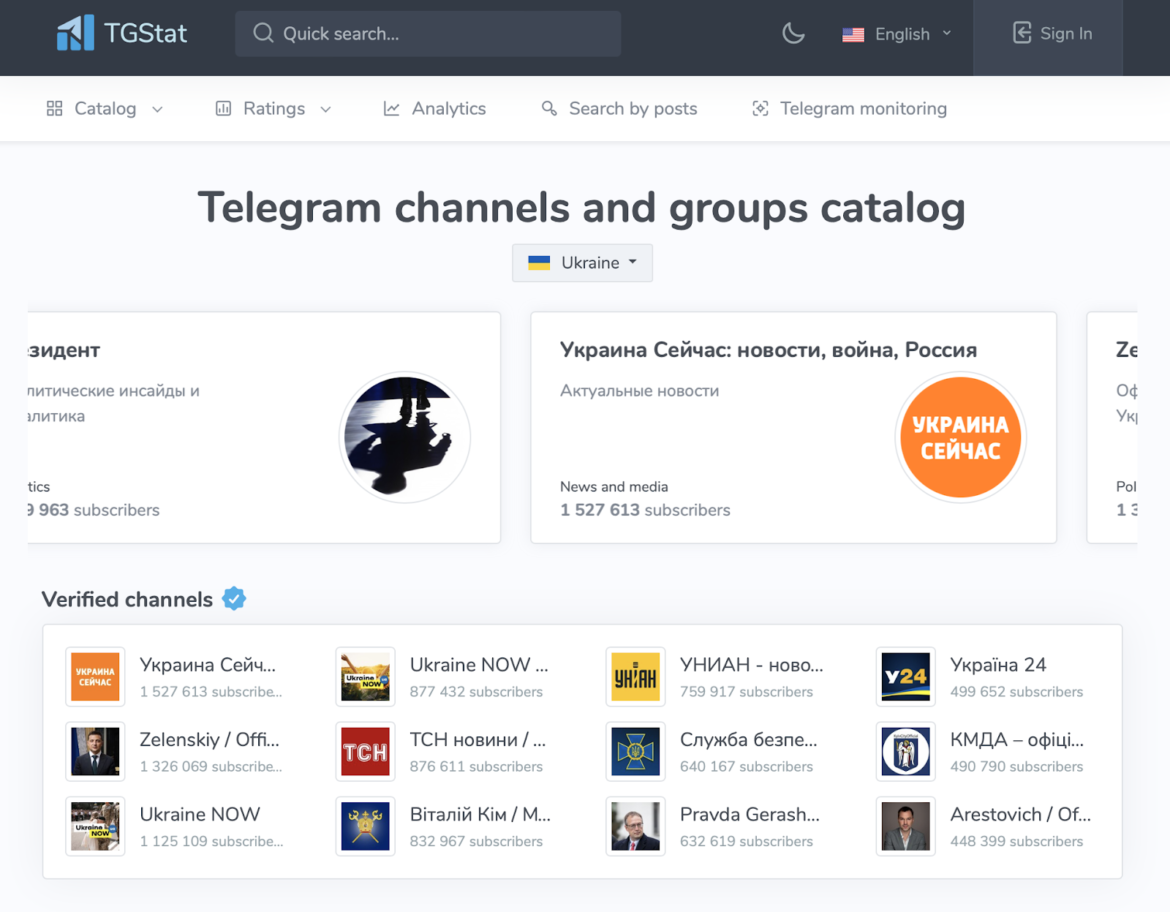Open the English language dropdown

(900, 33)
